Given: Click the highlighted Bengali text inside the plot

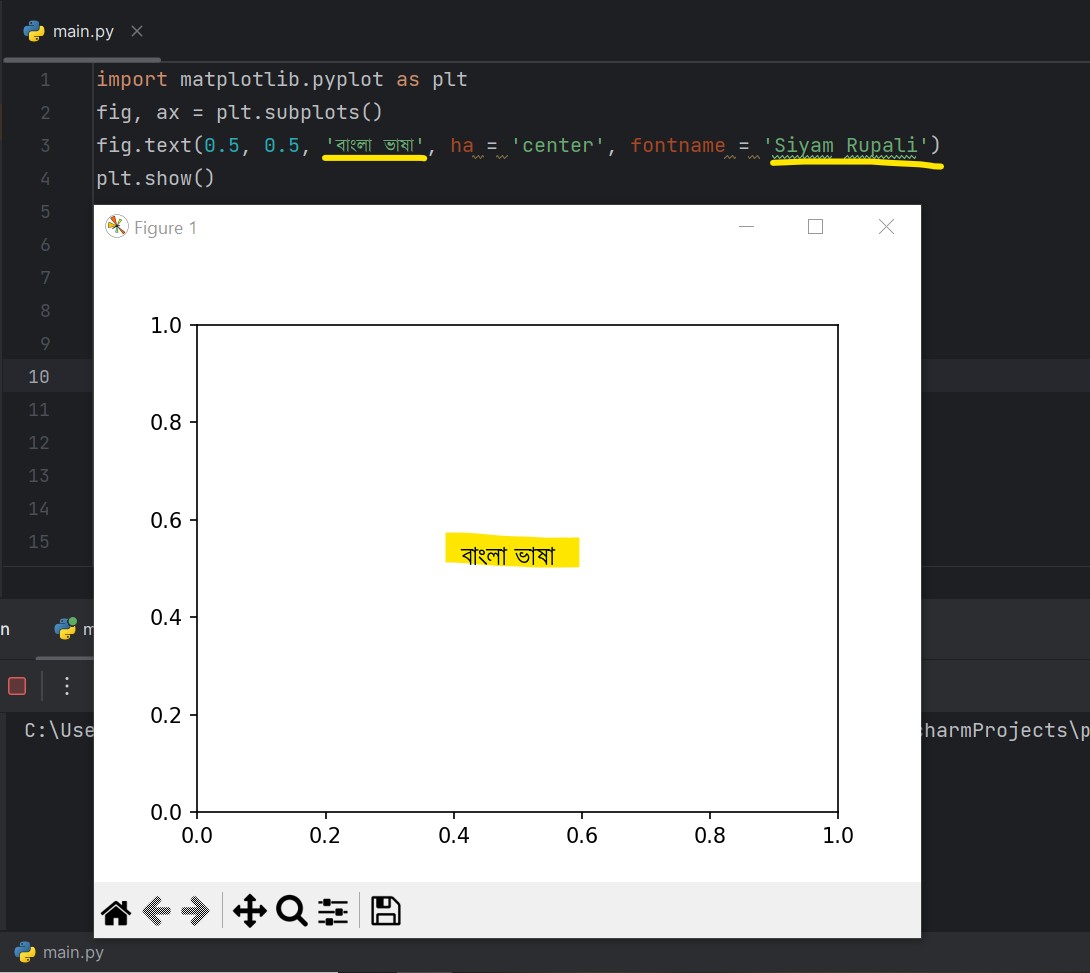Looking at the screenshot, I should pyautogui.click(x=512, y=551).
